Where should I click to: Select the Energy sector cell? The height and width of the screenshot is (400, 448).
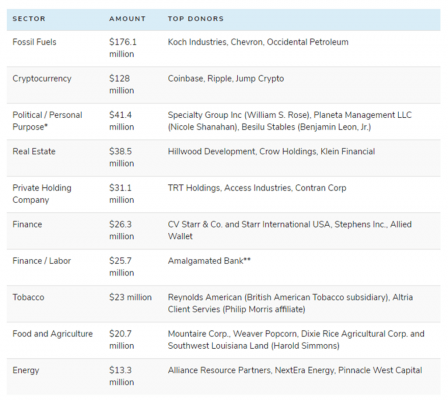point(26,370)
